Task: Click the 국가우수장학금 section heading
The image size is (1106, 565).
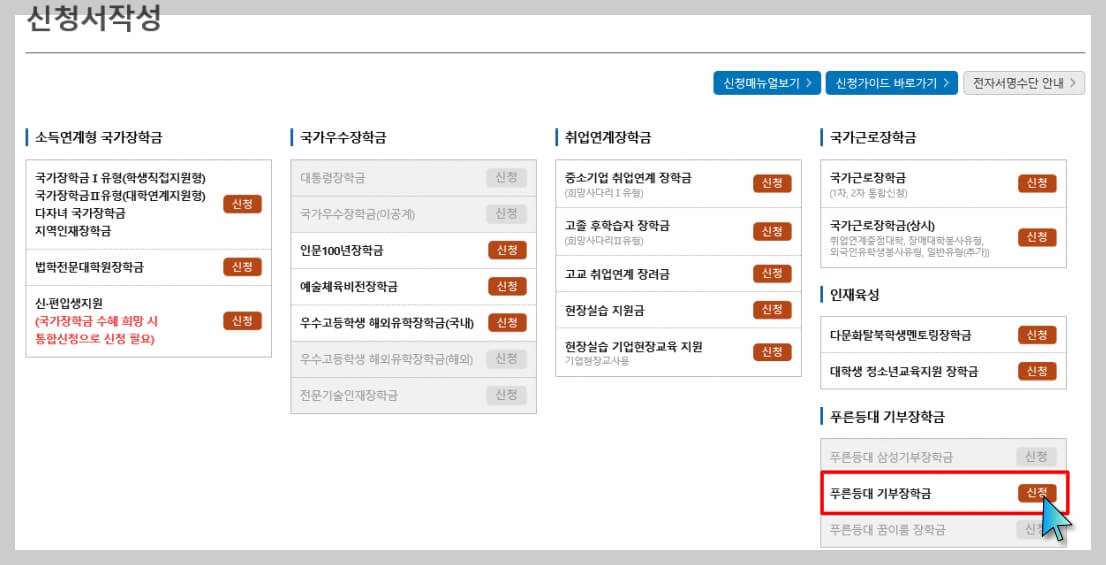Action: (343, 138)
